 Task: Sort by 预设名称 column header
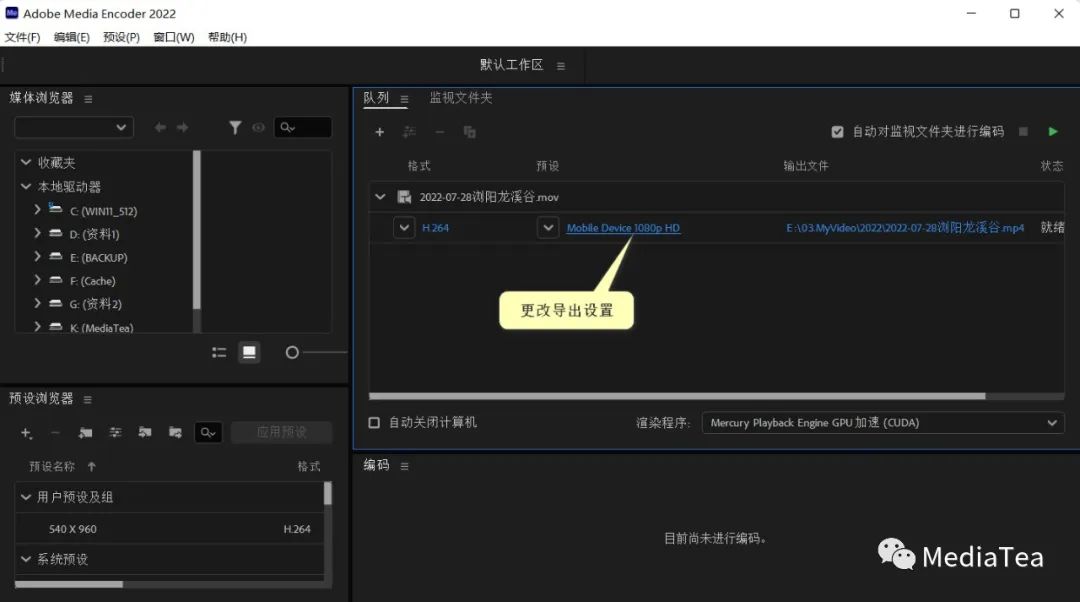pos(52,466)
